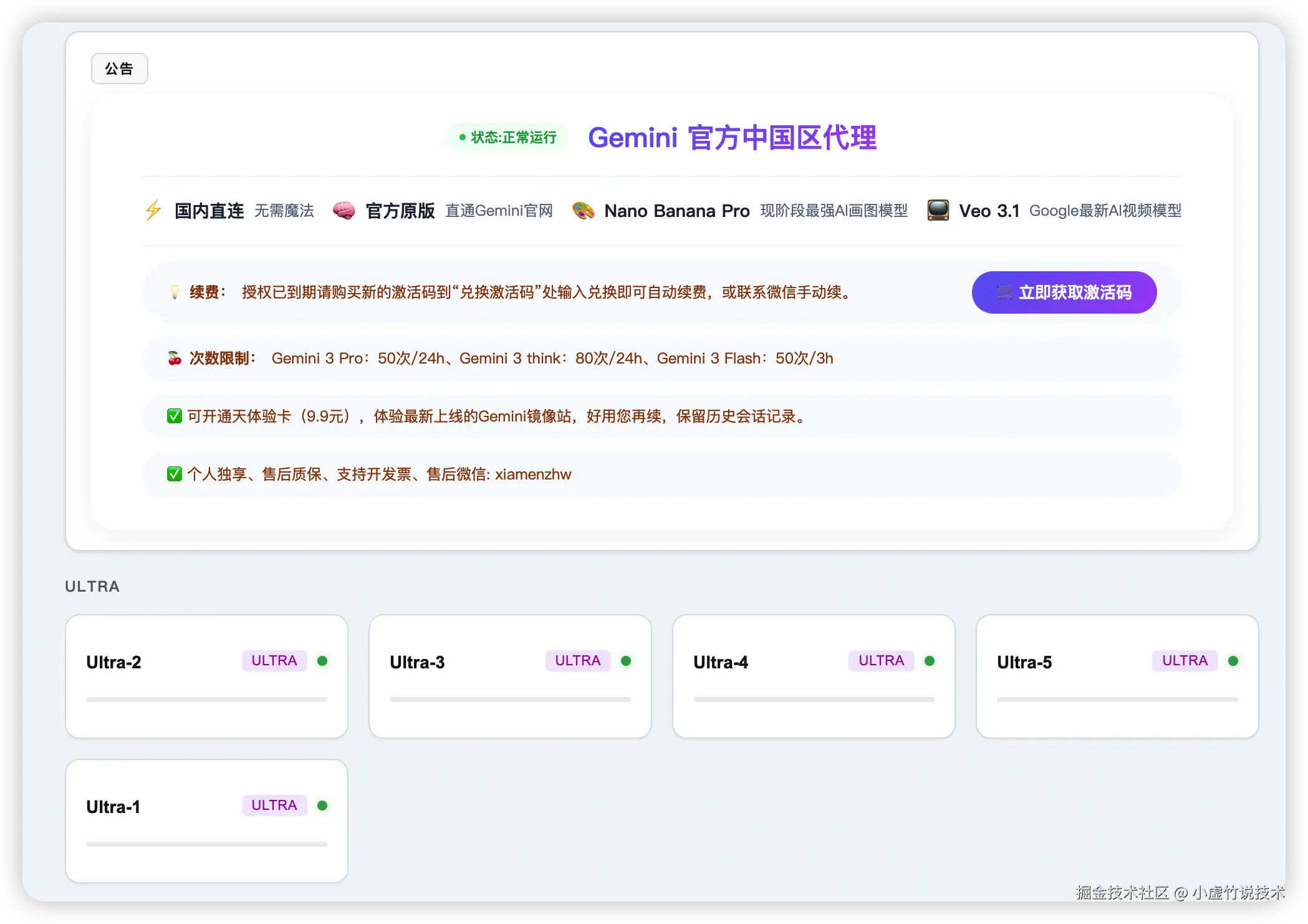Click the TV icon next to Veo 3.1

tap(938, 211)
